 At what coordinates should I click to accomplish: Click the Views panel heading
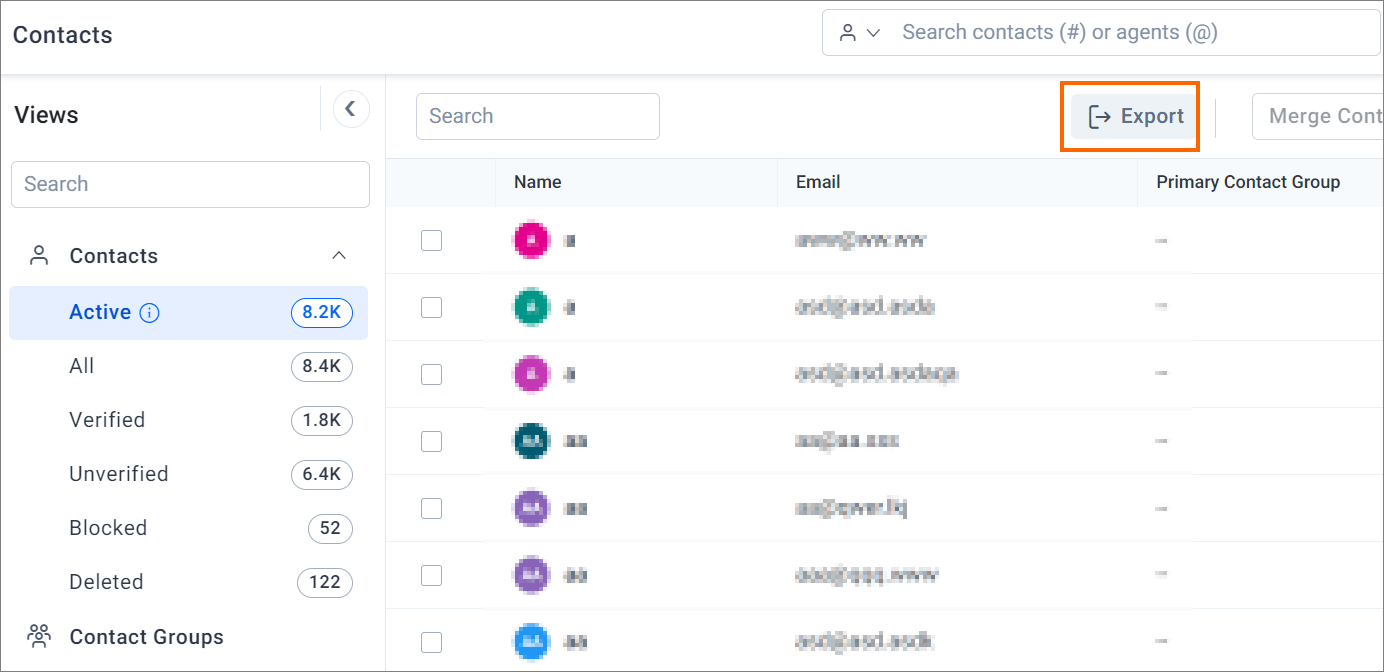[46, 115]
